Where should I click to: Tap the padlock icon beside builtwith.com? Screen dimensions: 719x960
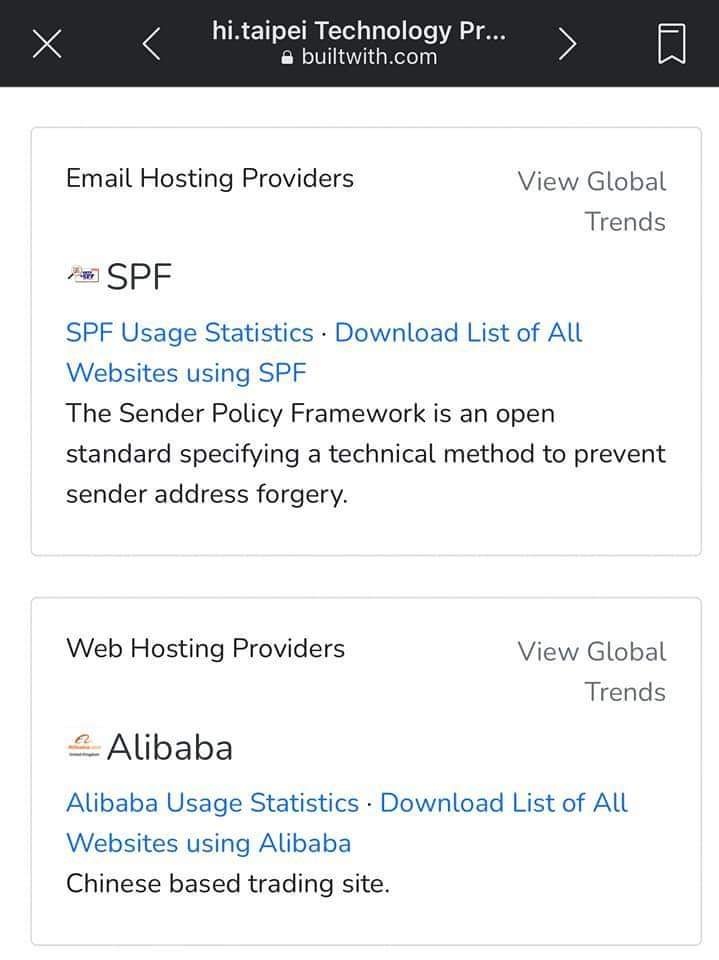click(x=287, y=57)
